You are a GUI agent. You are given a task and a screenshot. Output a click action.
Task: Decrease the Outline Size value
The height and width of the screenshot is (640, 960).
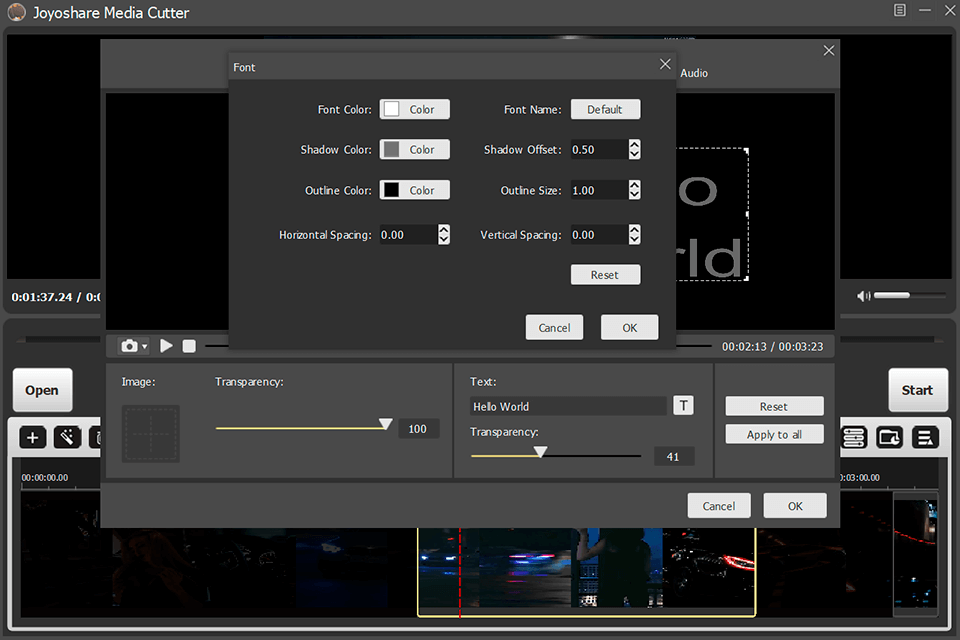(x=634, y=194)
